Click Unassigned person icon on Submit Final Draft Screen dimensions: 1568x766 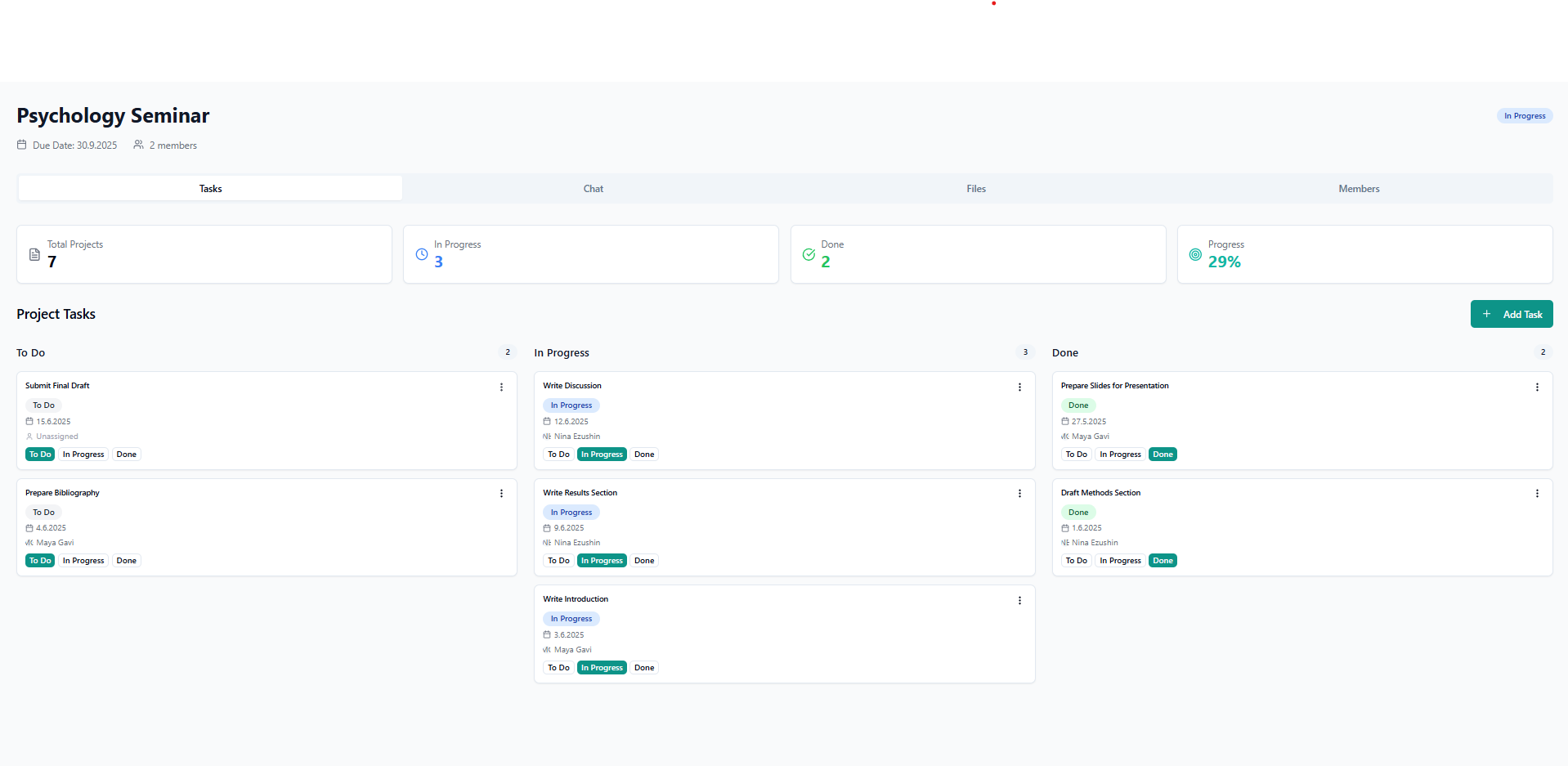click(x=29, y=437)
